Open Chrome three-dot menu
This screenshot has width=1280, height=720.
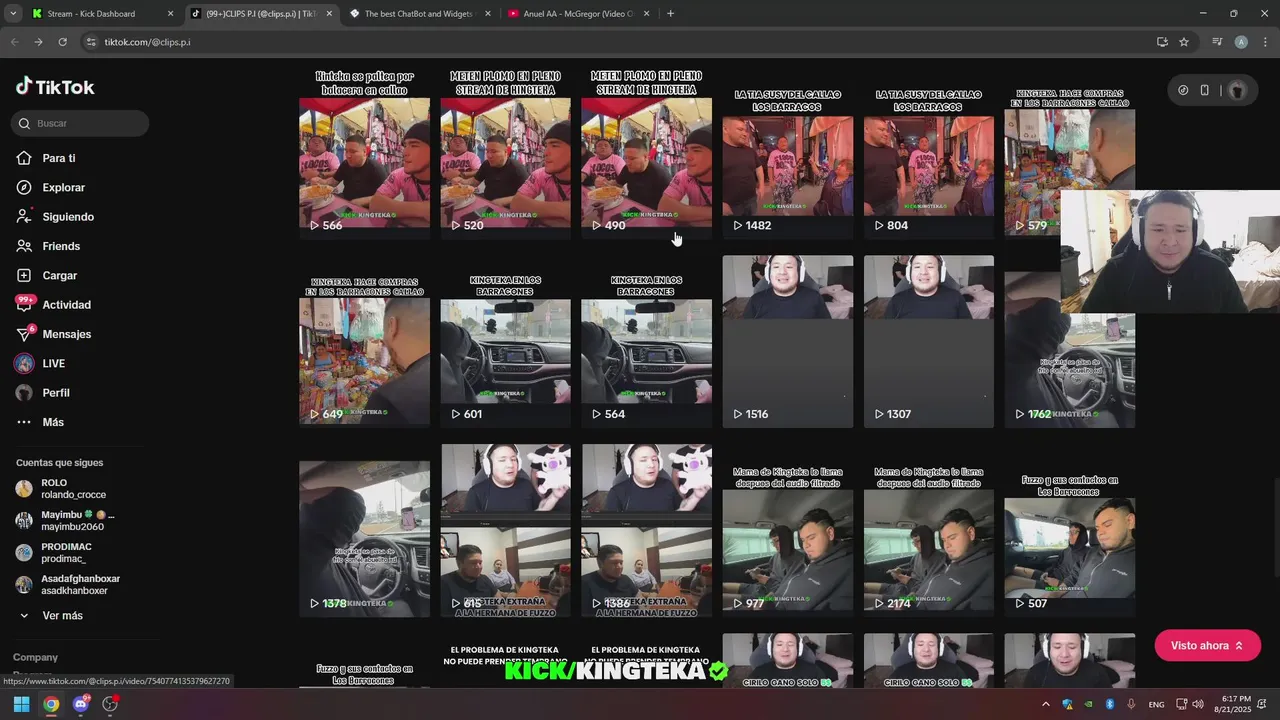(1265, 42)
